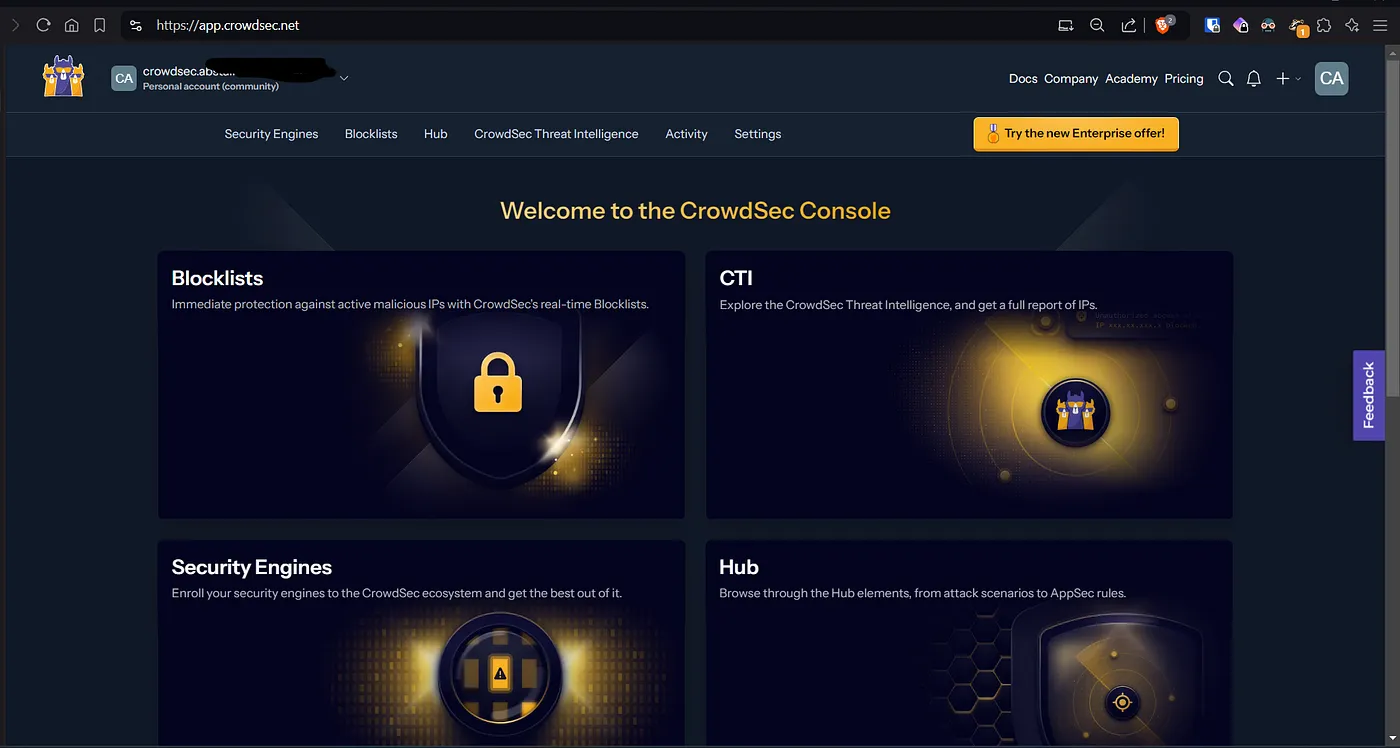Click the 'Explore the CrowdSec Threat Intelligence' description
Viewport: 1400px width, 748px height.
click(909, 305)
